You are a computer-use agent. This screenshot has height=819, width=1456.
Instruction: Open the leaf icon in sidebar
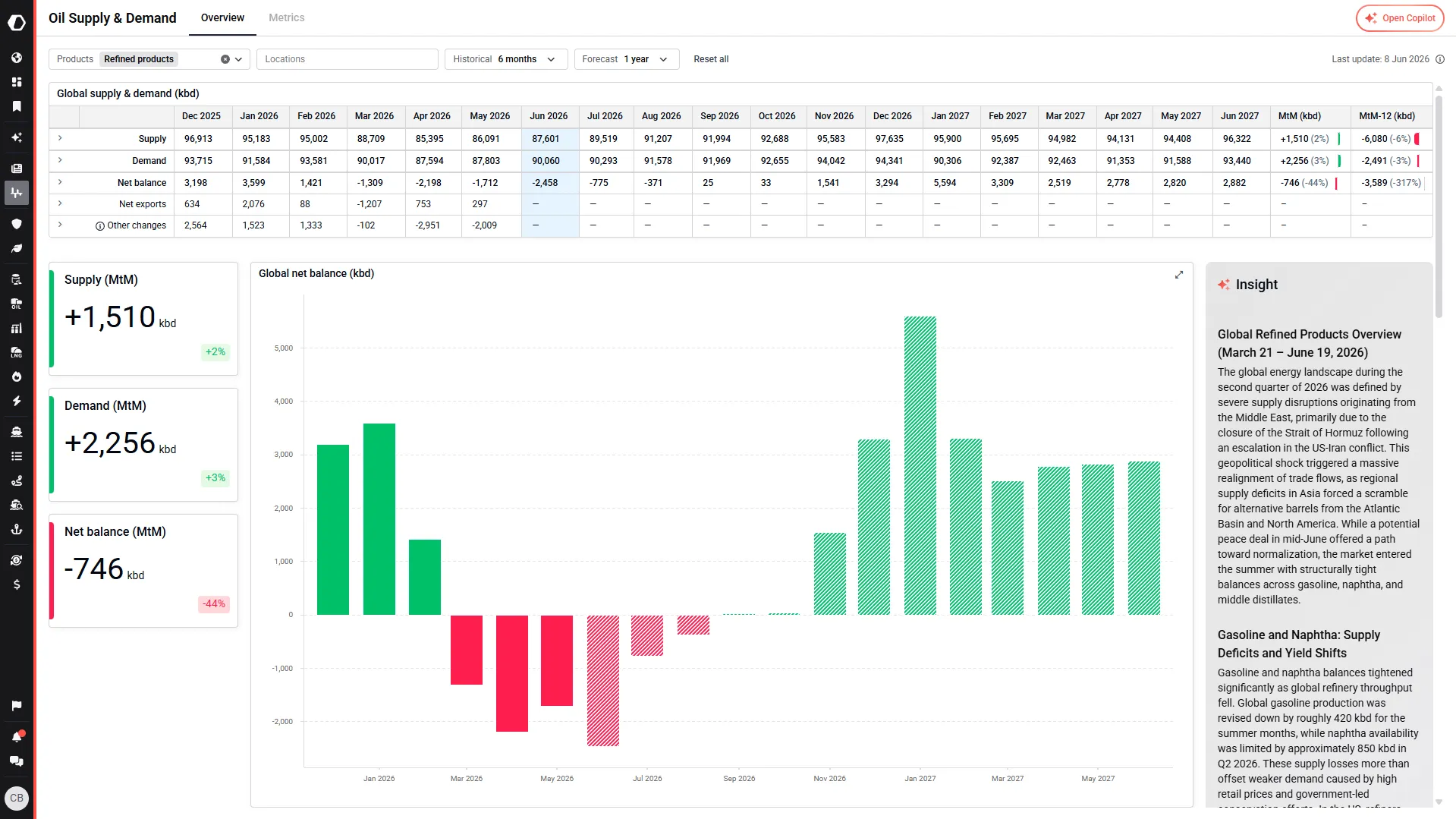(17, 248)
